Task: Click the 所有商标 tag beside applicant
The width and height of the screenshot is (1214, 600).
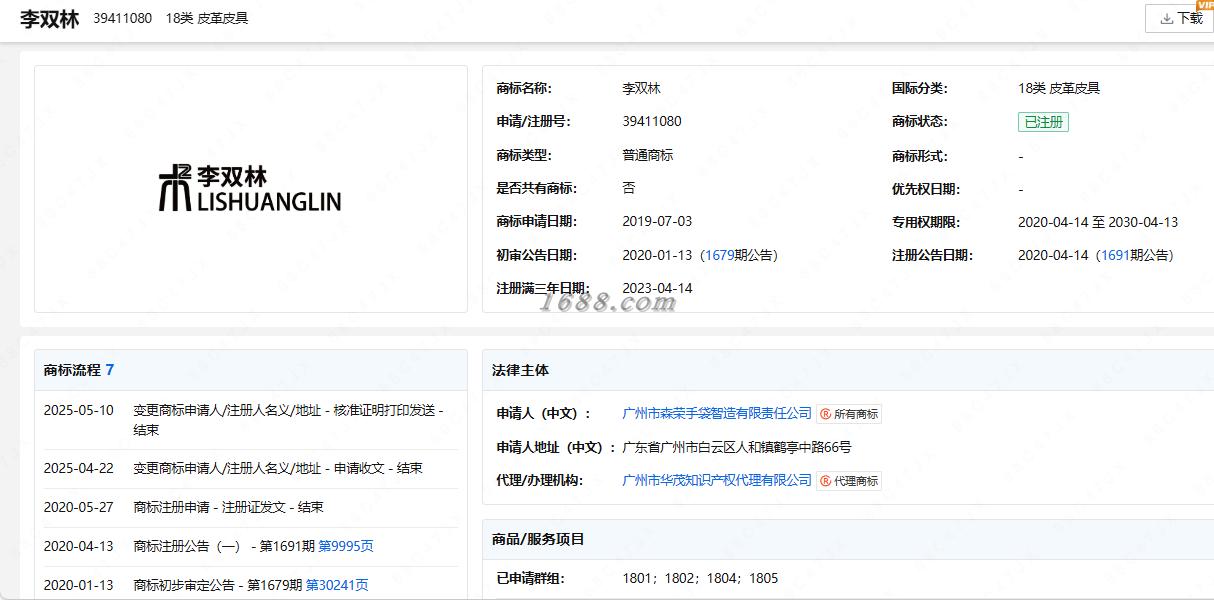Action: 849,414
